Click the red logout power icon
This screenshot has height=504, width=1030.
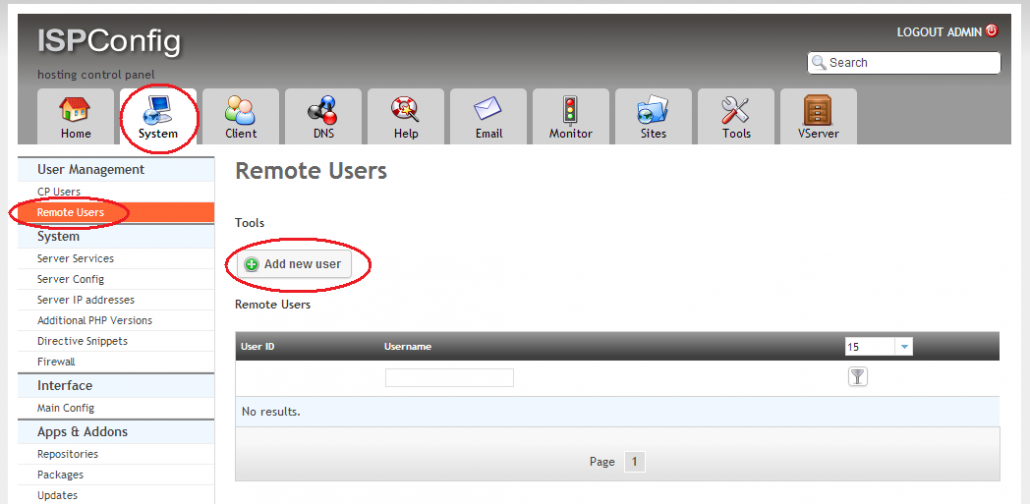(x=992, y=31)
